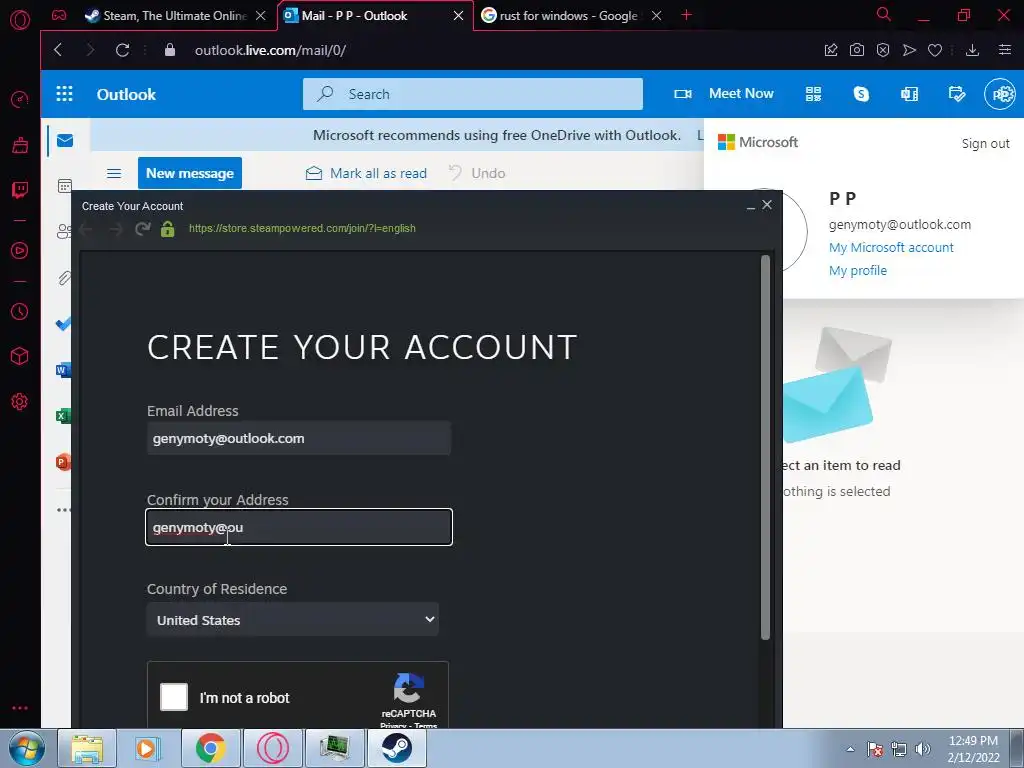Click Steam window reload icon
Screen dimensions: 1024x768
(x=142, y=229)
